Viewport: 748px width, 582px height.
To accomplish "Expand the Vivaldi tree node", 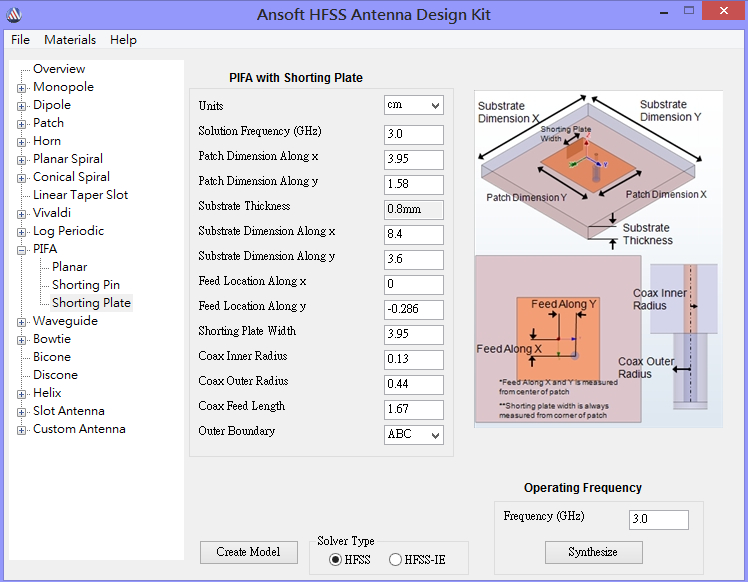I will point(21,214).
